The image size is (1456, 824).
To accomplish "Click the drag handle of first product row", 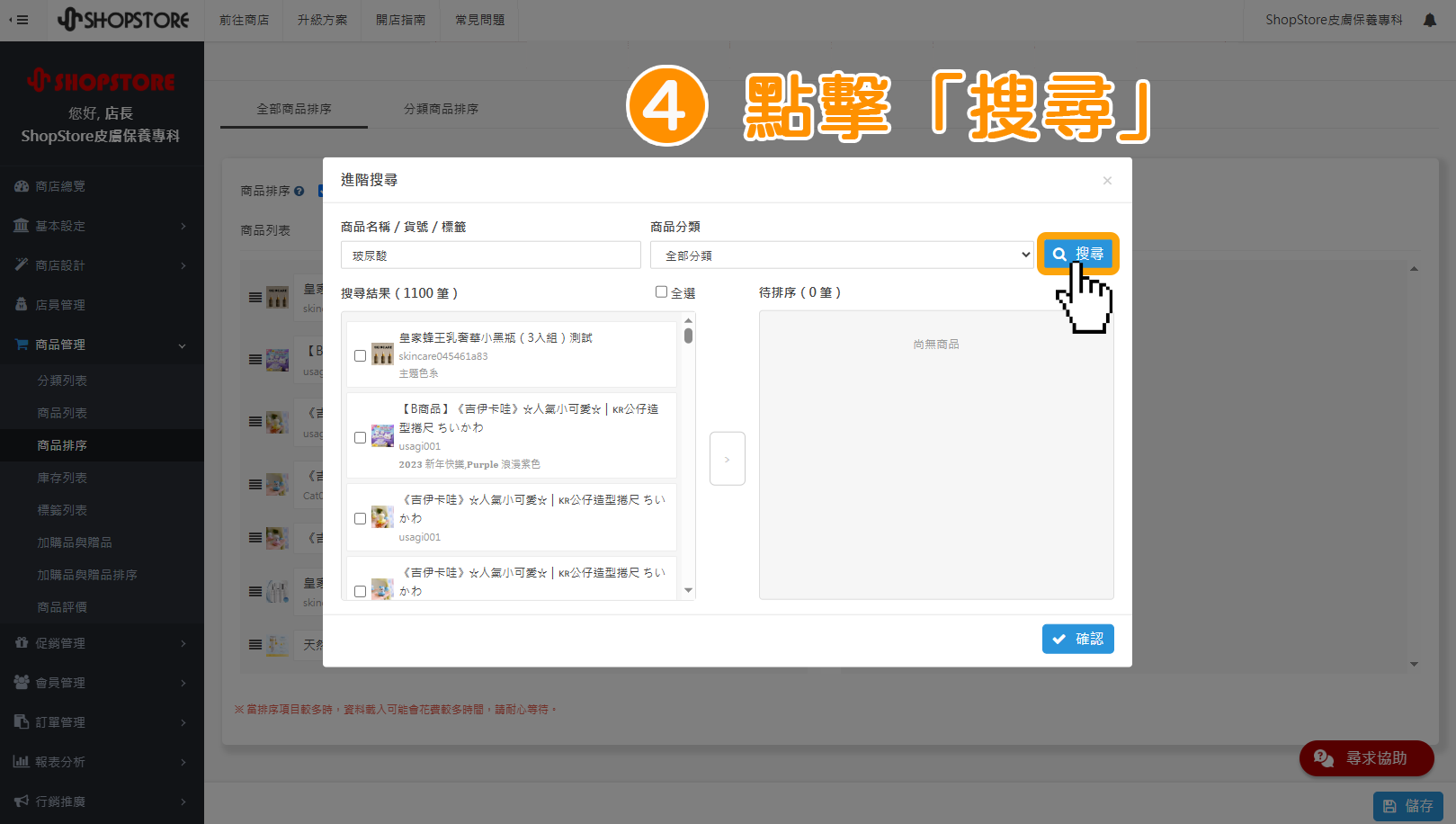I will click(x=255, y=297).
